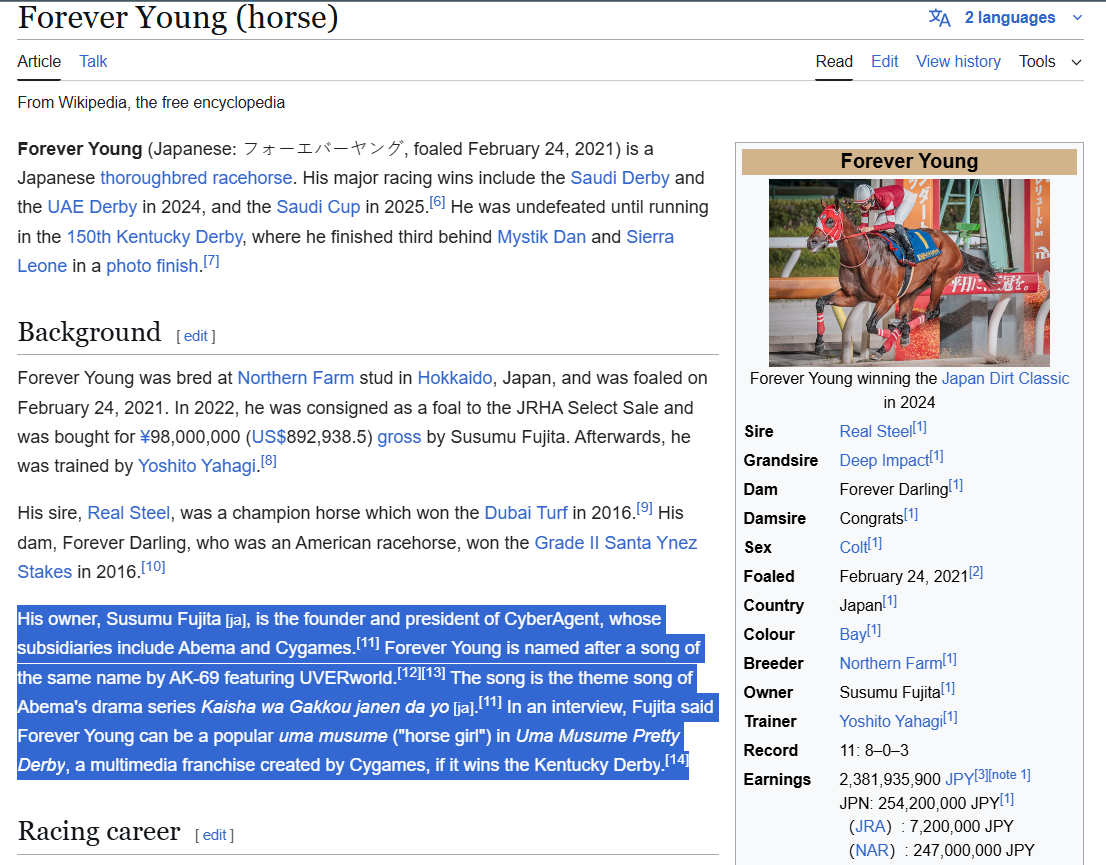The height and width of the screenshot is (865, 1106).
Task: Open Real Steel link in sire paragraph
Action: coord(128,513)
